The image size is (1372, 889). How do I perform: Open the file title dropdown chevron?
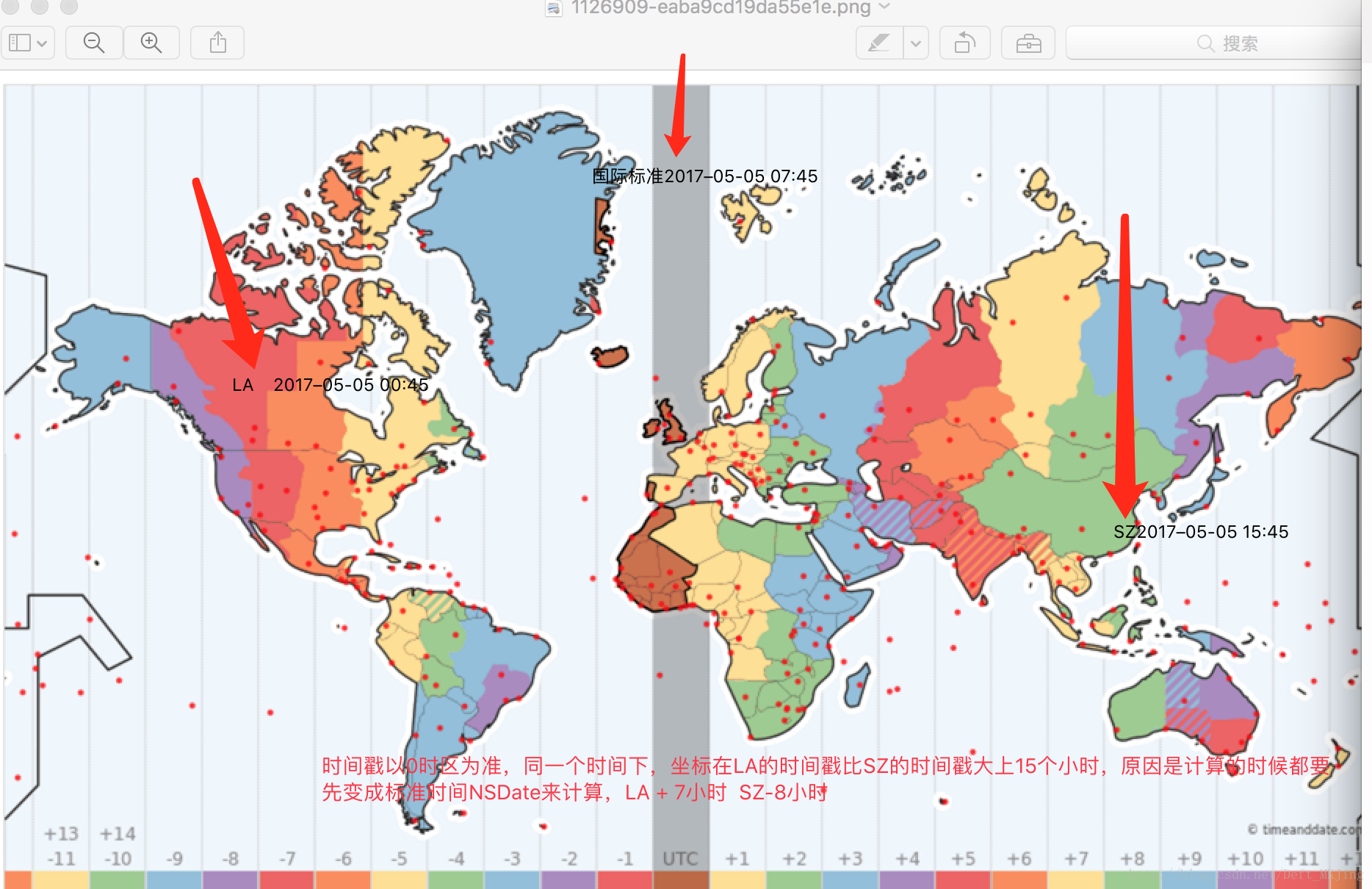click(884, 7)
